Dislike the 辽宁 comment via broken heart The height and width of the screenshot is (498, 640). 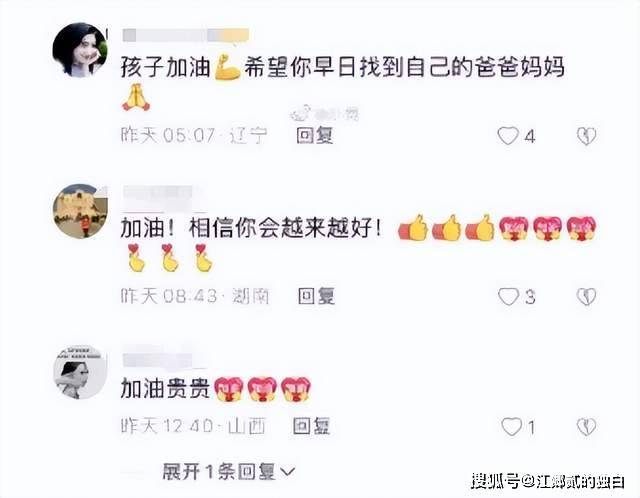click(x=587, y=136)
